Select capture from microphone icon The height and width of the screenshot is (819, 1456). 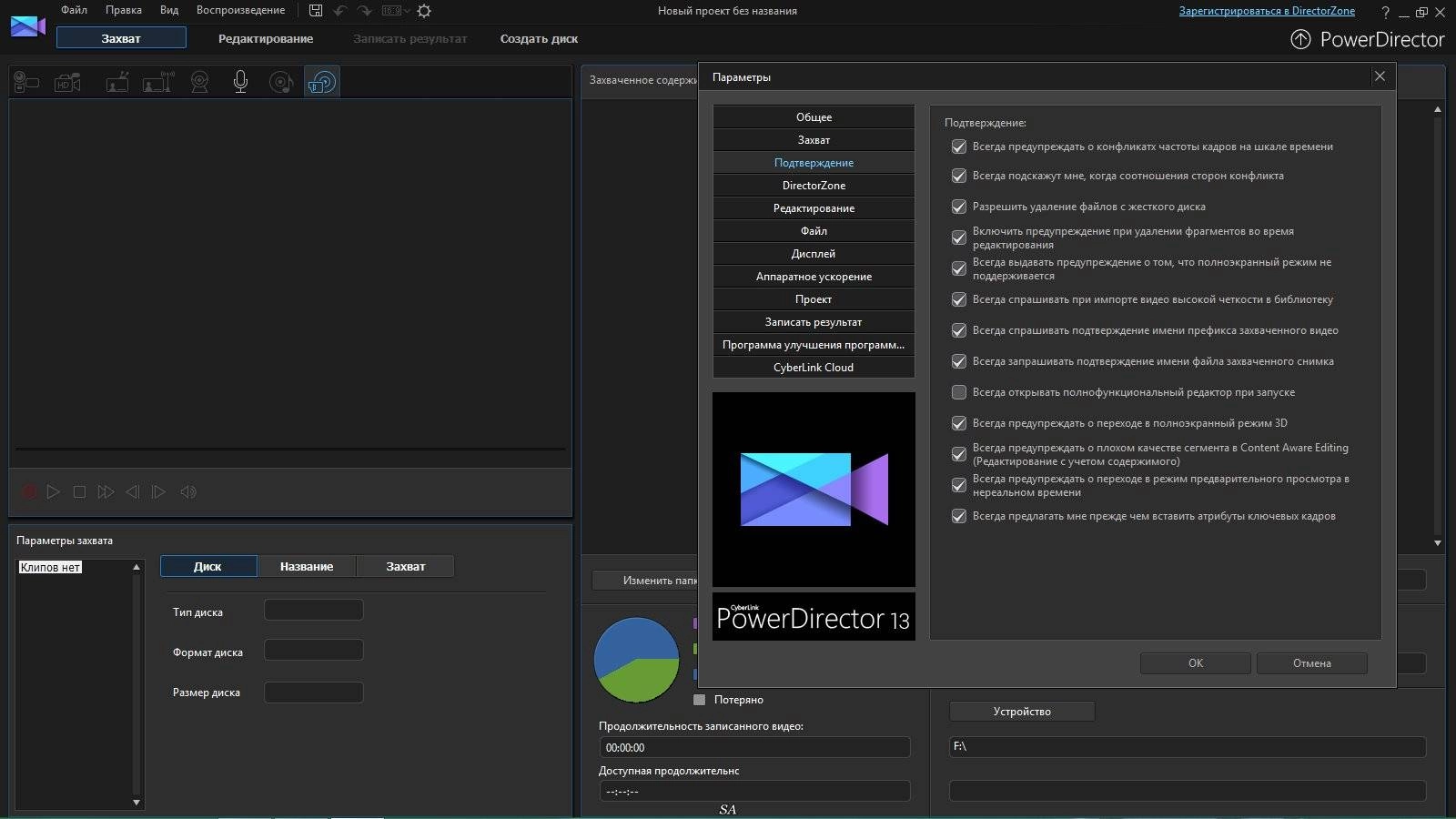click(240, 83)
